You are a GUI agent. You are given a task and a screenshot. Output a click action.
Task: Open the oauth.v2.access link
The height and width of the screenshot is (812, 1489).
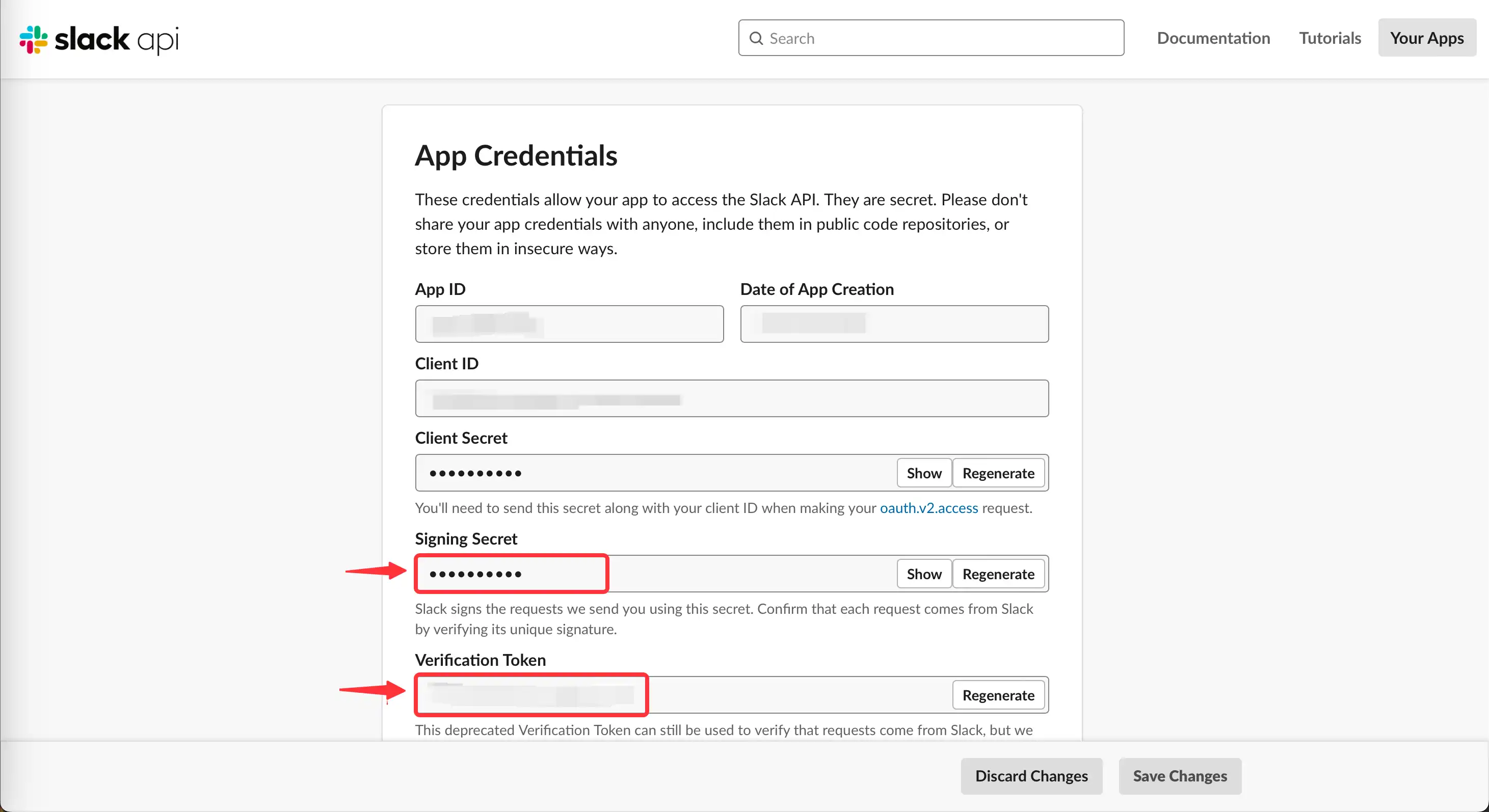tap(928, 508)
